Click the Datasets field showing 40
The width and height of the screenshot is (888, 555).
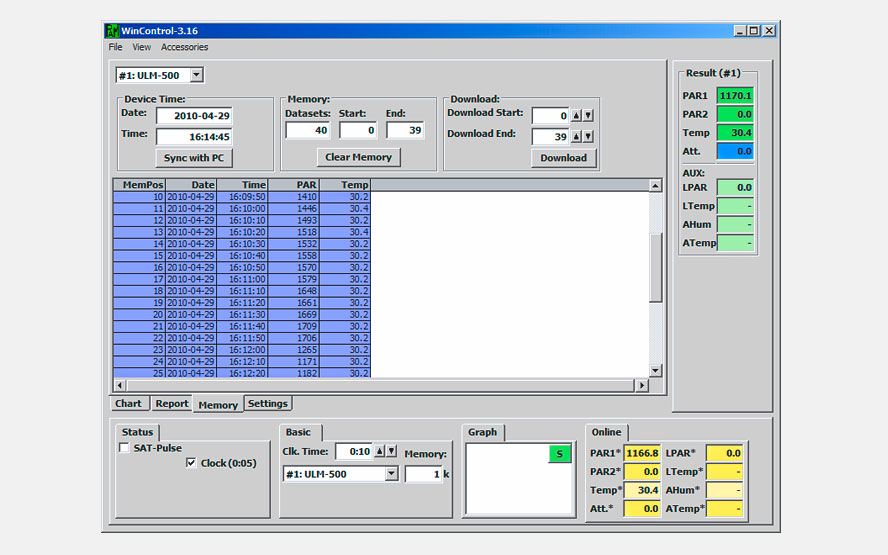[308, 130]
